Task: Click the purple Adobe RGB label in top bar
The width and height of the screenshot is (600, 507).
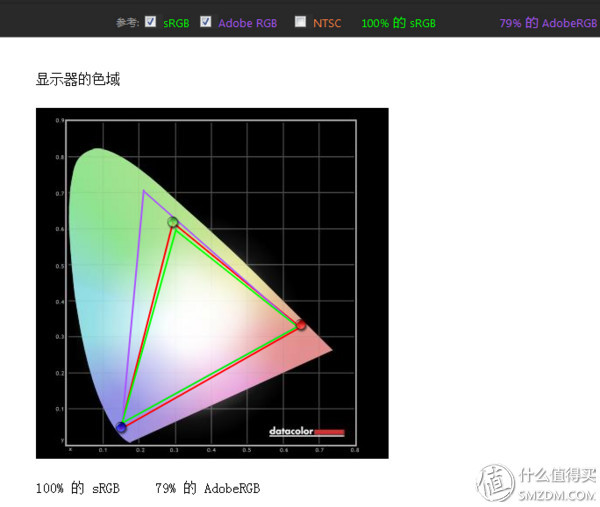Action: pyautogui.click(x=249, y=22)
